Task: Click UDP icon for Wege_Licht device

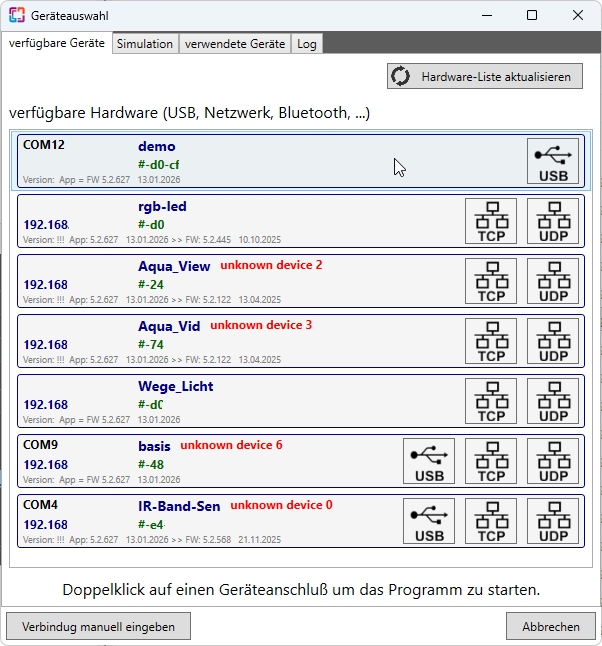Action: tap(553, 401)
